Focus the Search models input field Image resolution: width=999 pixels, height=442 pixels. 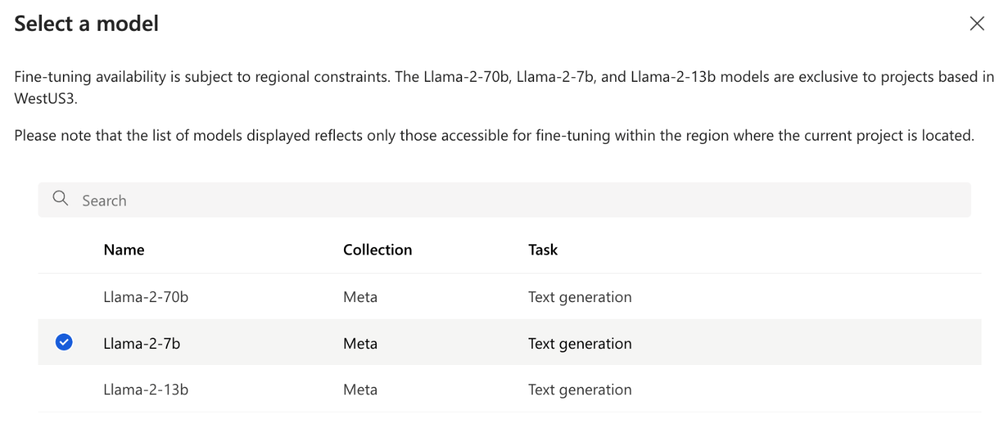point(500,200)
